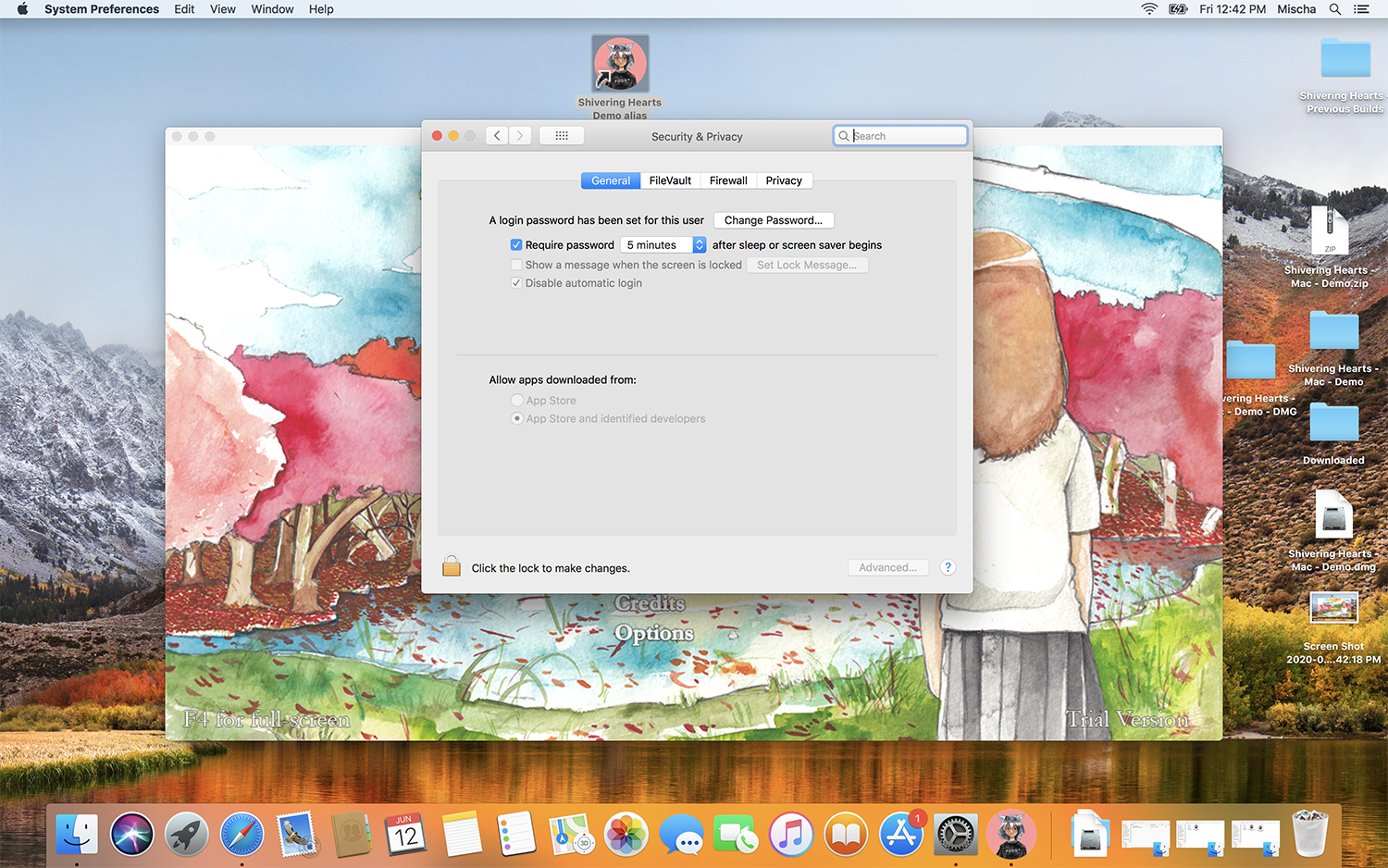This screenshot has width=1388, height=868.
Task: Click the Advanced button
Action: 887,567
